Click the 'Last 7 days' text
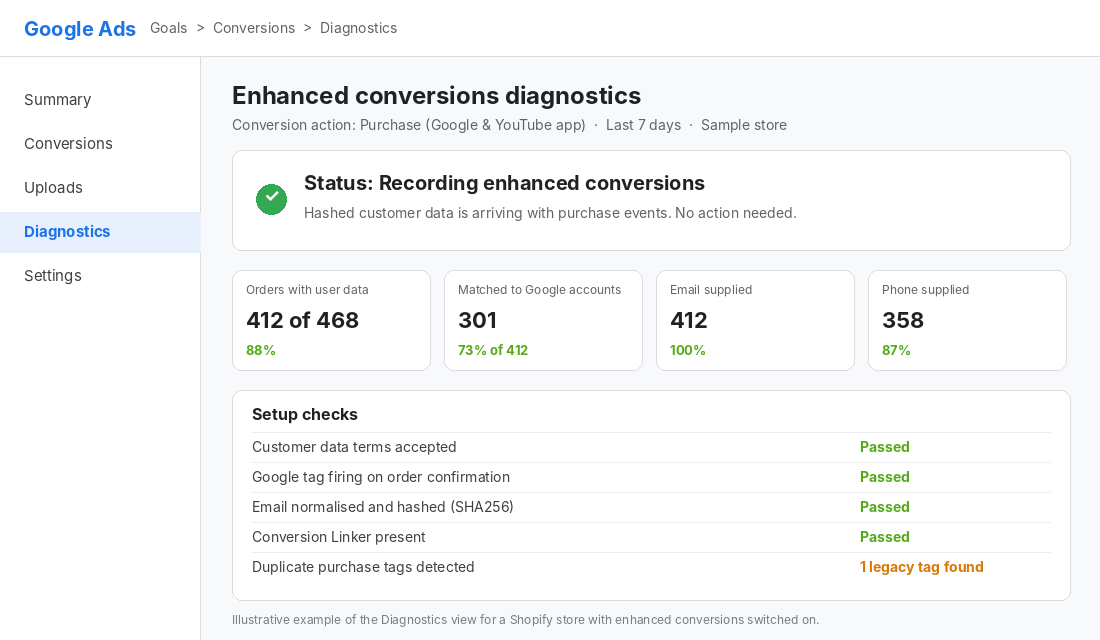The width and height of the screenshot is (1100, 640). (x=643, y=125)
